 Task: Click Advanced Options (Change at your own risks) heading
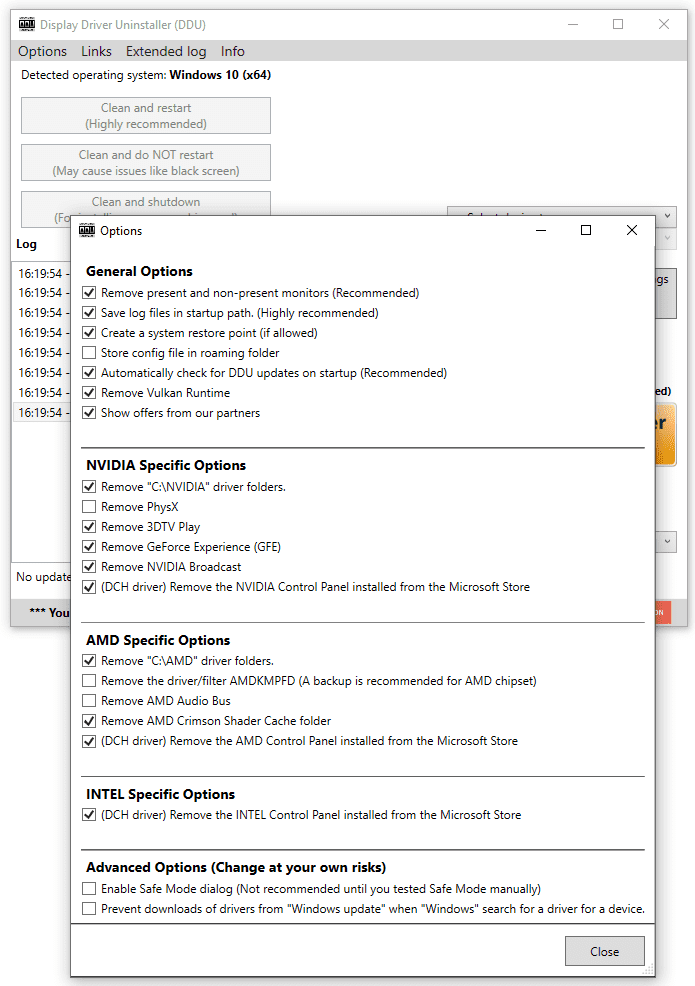tap(236, 867)
